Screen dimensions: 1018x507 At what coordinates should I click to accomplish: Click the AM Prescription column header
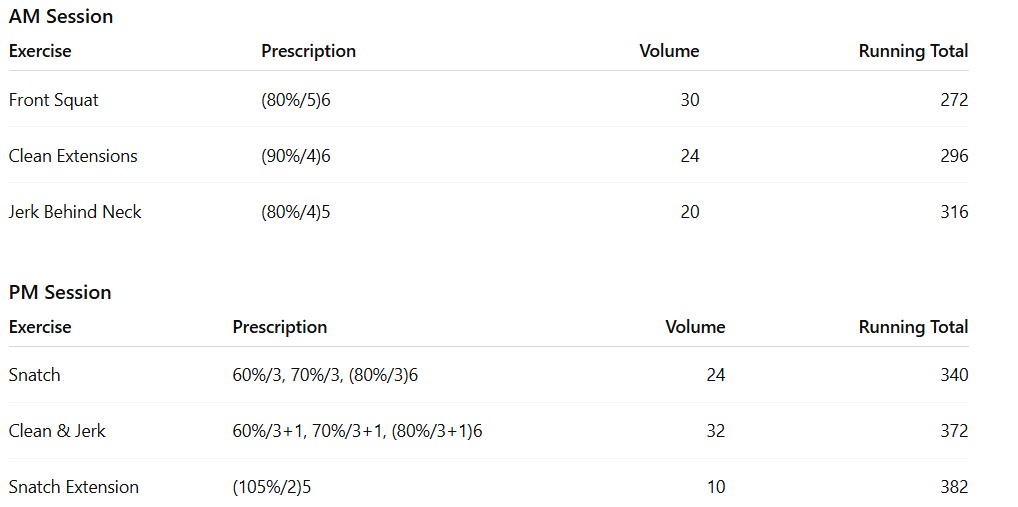(308, 51)
